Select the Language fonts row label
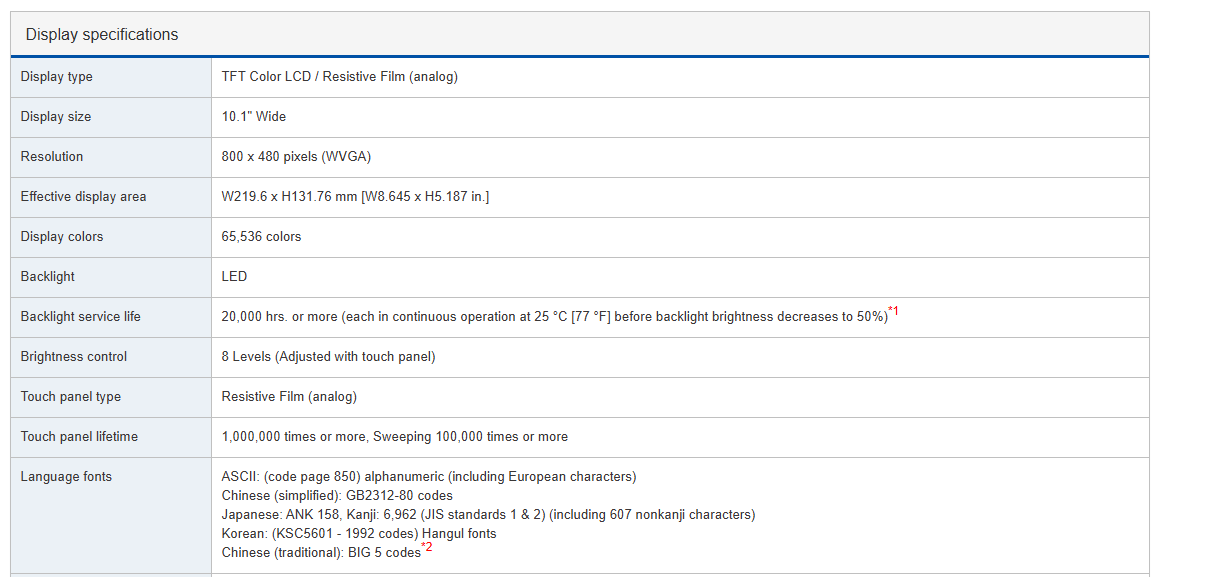Image resolution: width=1208 pixels, height=577 pixels. [x=66, y=477]
